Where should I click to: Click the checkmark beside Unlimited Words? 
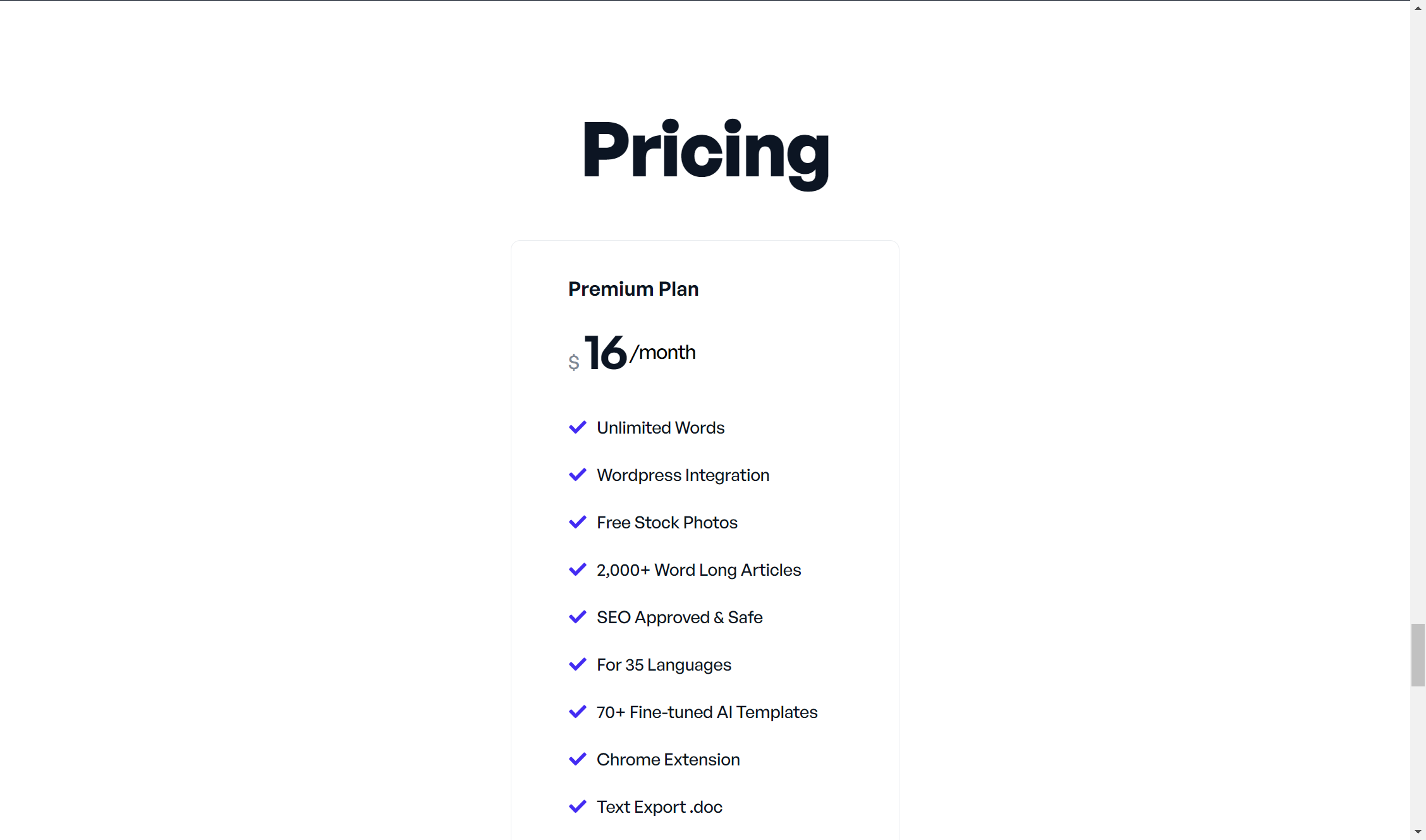[x=577, y=428]
